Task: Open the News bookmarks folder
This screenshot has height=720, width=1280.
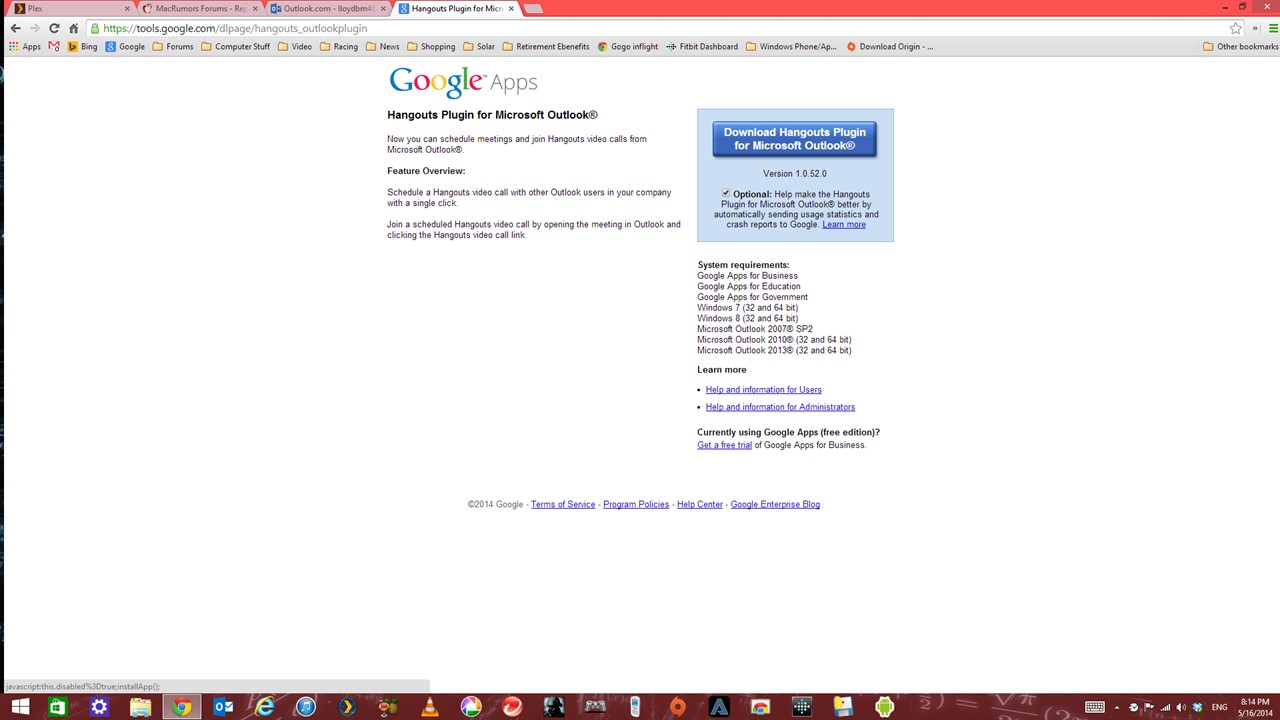Action: 382,46
